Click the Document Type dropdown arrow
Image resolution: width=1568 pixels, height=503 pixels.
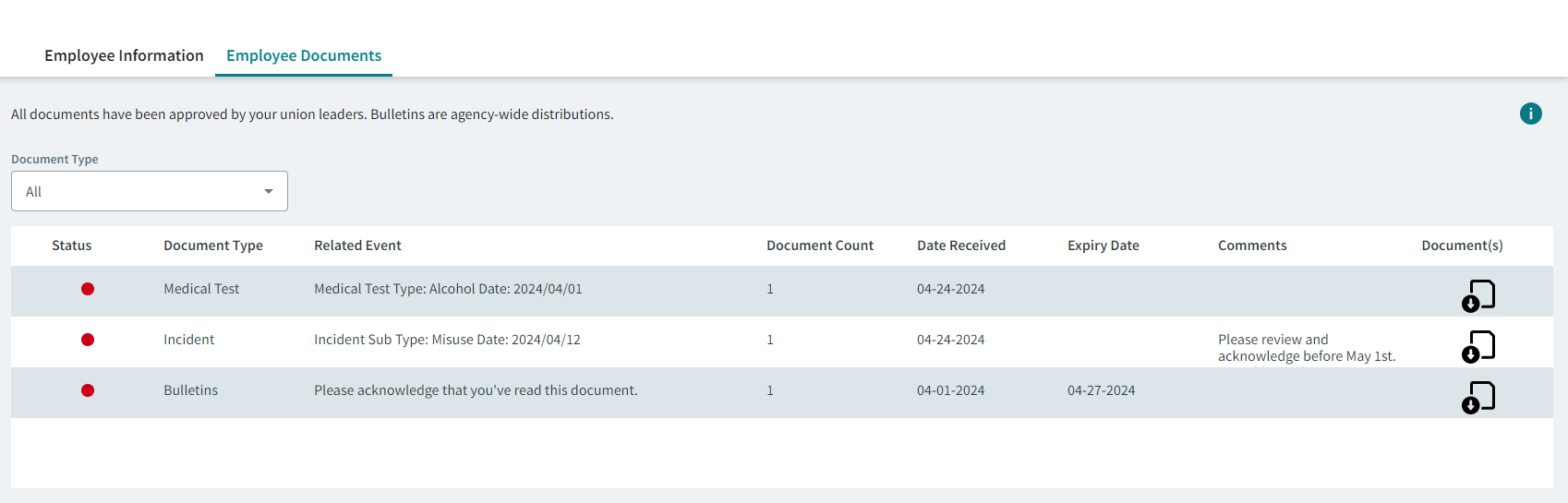click(x=269, y=191)
